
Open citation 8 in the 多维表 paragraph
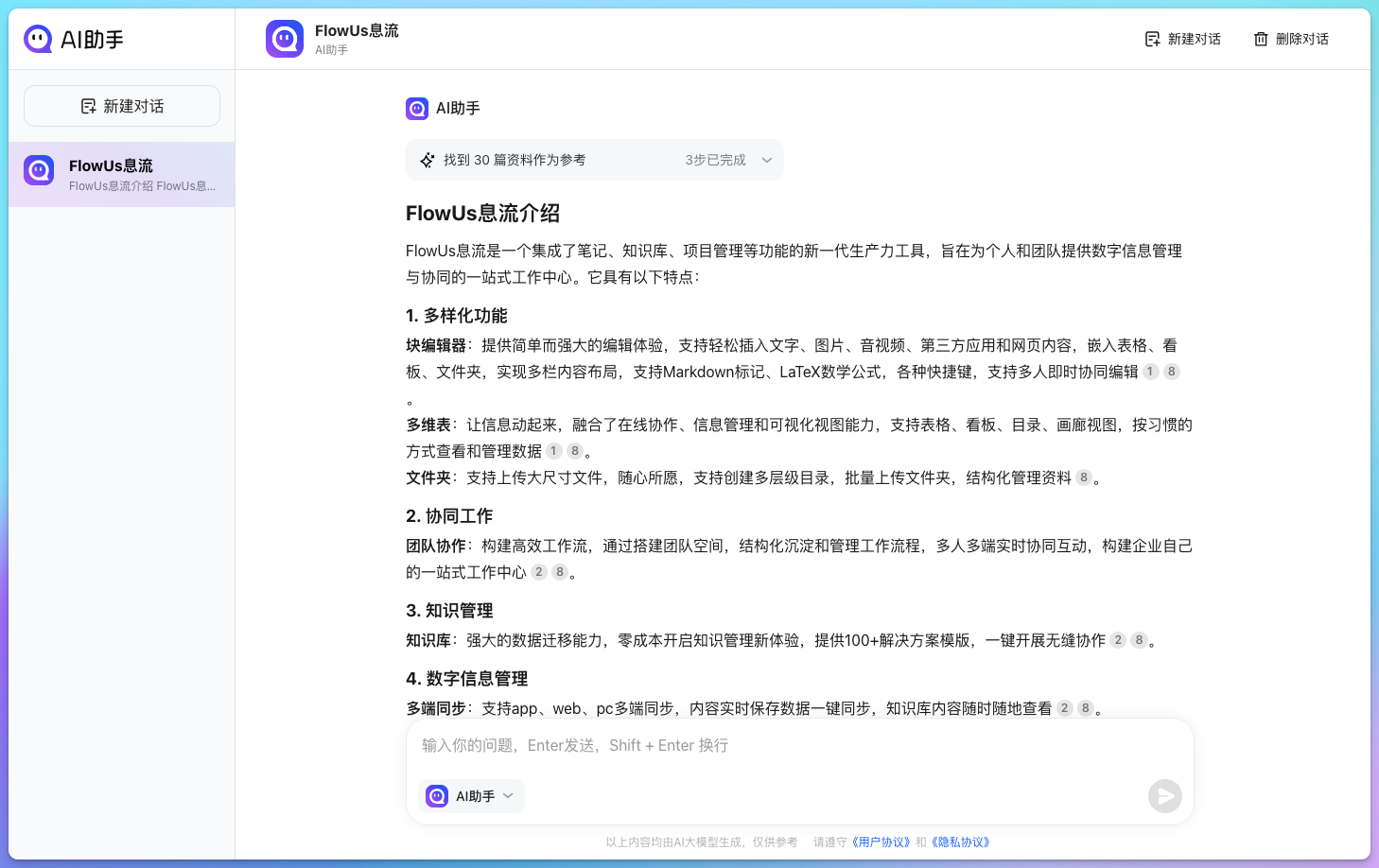[575, 451]
